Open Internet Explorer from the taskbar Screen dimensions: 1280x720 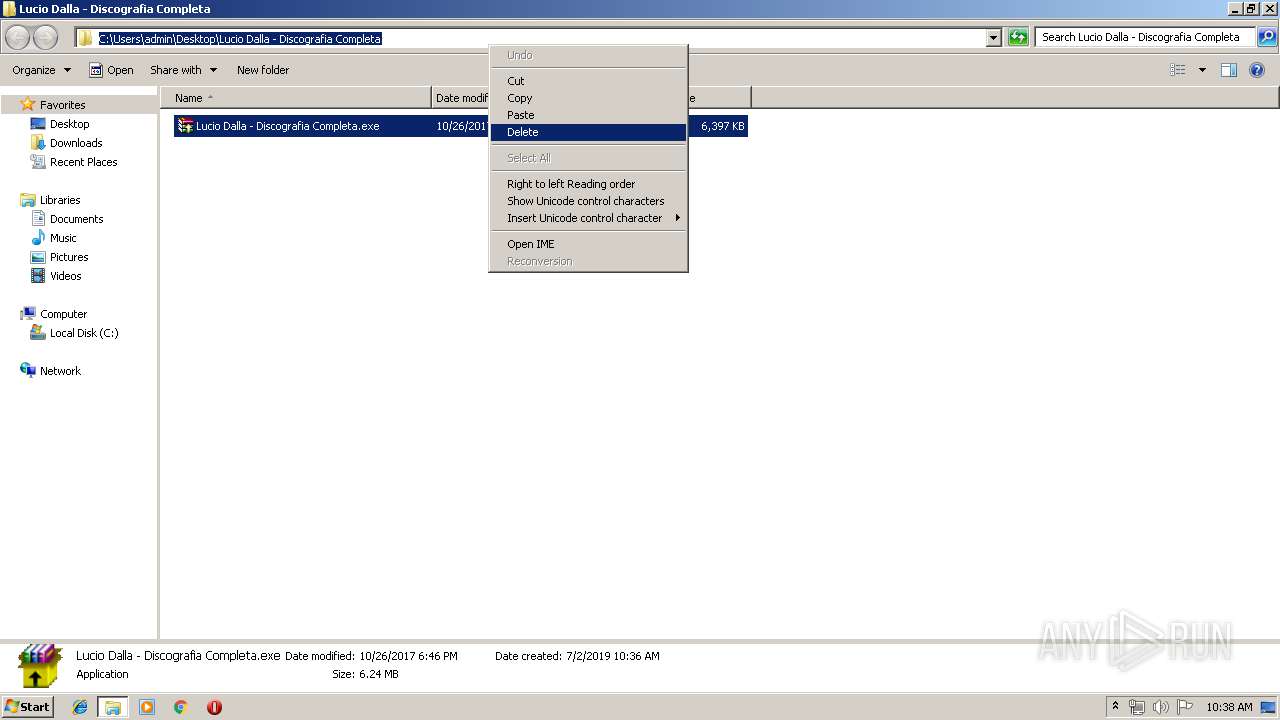[x=80, y=707]
